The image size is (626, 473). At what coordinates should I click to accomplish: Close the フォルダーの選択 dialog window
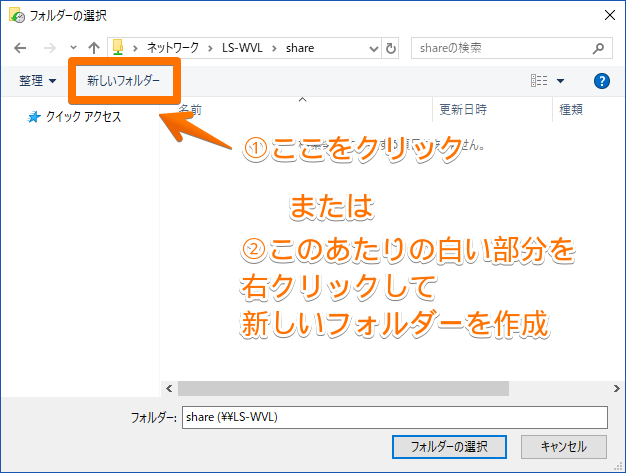(610, 15)
